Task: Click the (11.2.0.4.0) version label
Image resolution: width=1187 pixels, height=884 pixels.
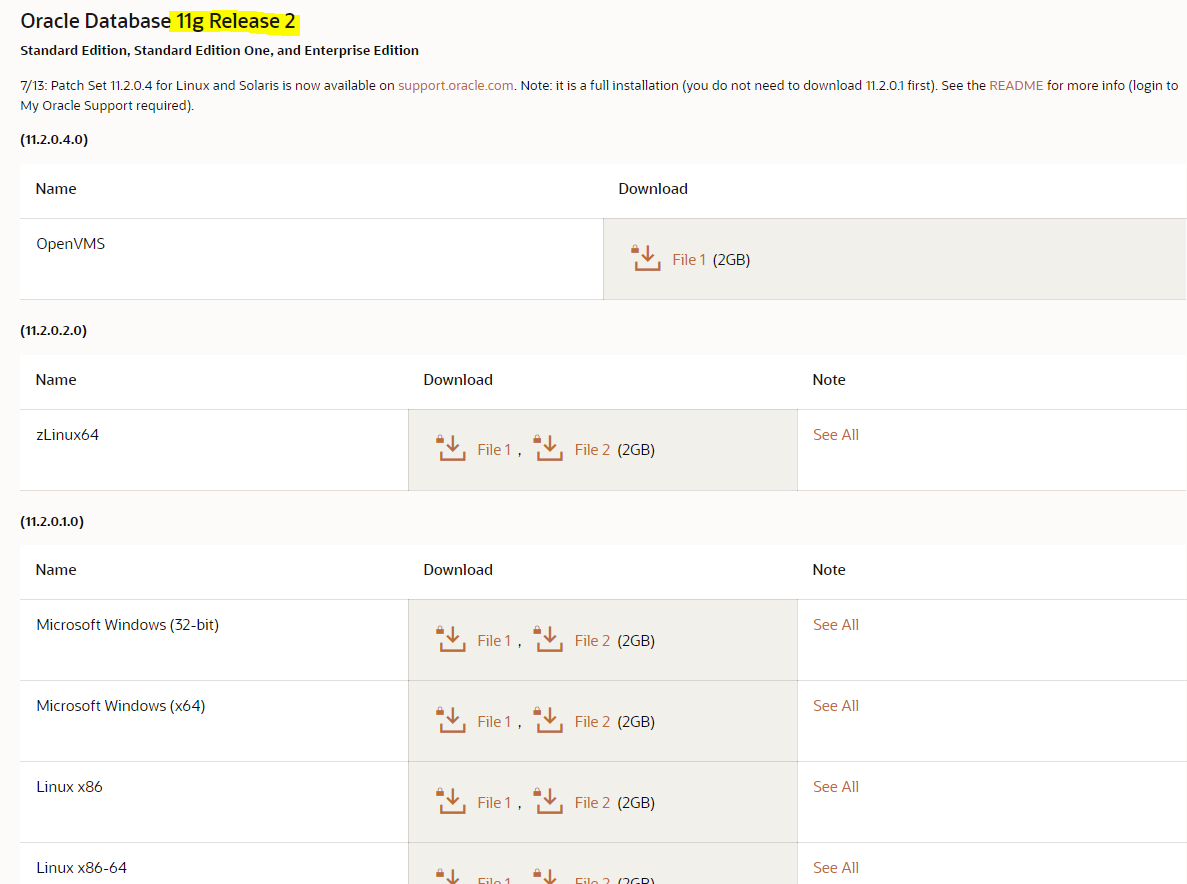Action: tap(54, 139)
